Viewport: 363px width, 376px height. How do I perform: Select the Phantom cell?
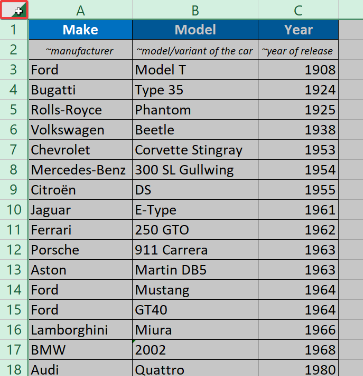coord(195,110)
